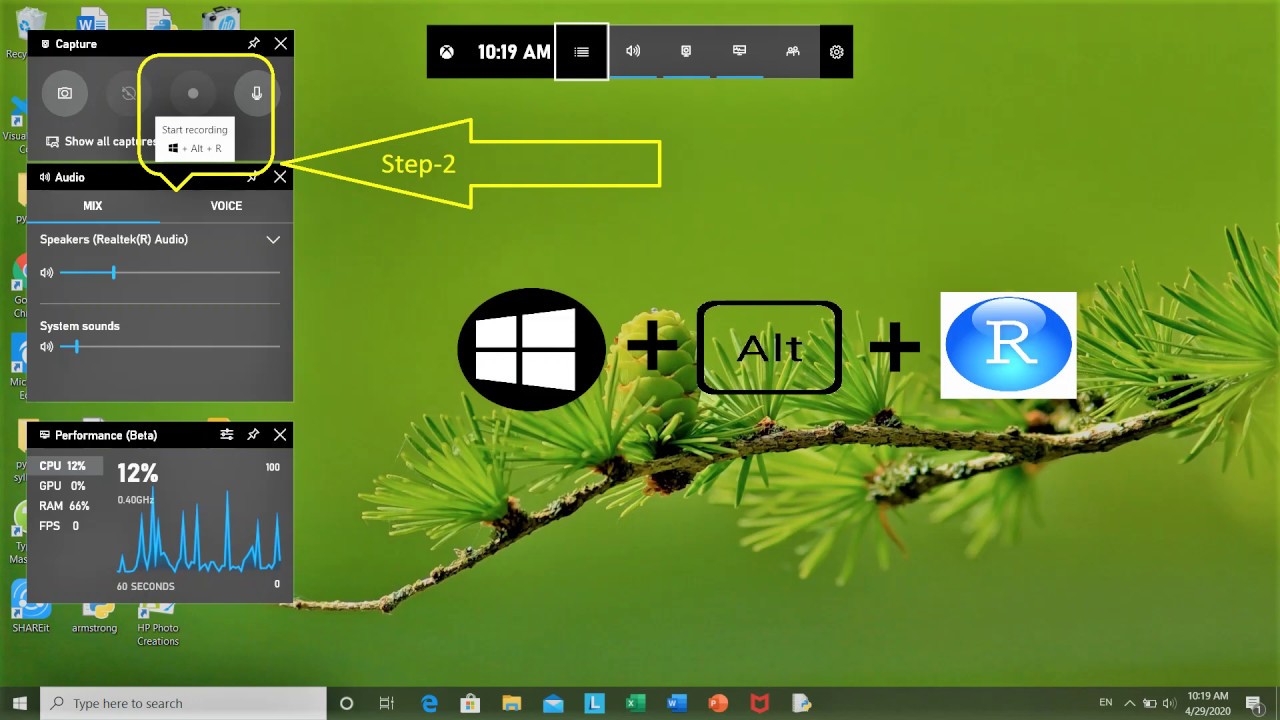Open Mail app from taskbar
1280x720 pixels.
pos(553,703)
